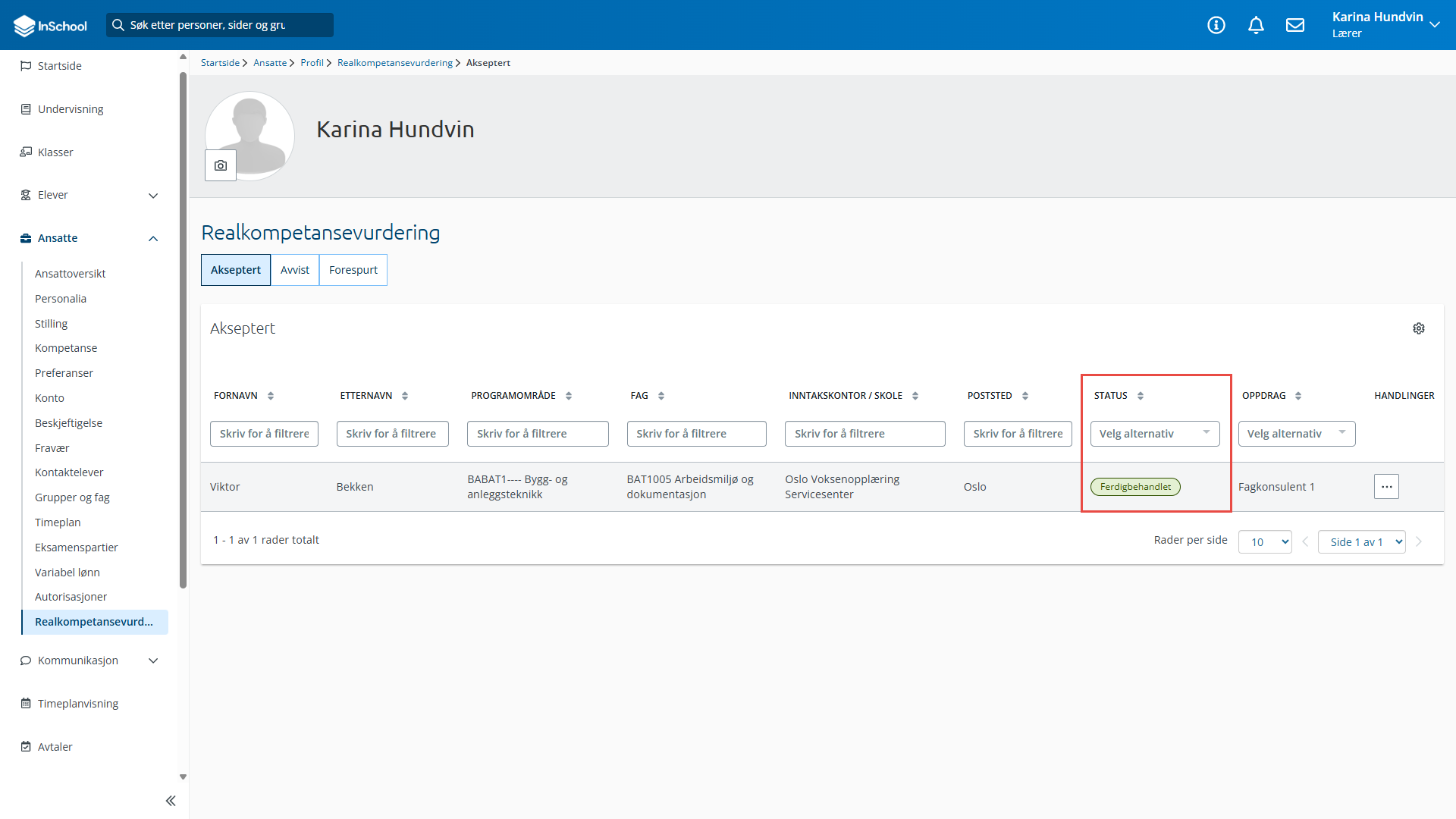Viewport: 1456px width, 819px height.
Task: Switch to the Avvist tab
Action: pos(295,270)
